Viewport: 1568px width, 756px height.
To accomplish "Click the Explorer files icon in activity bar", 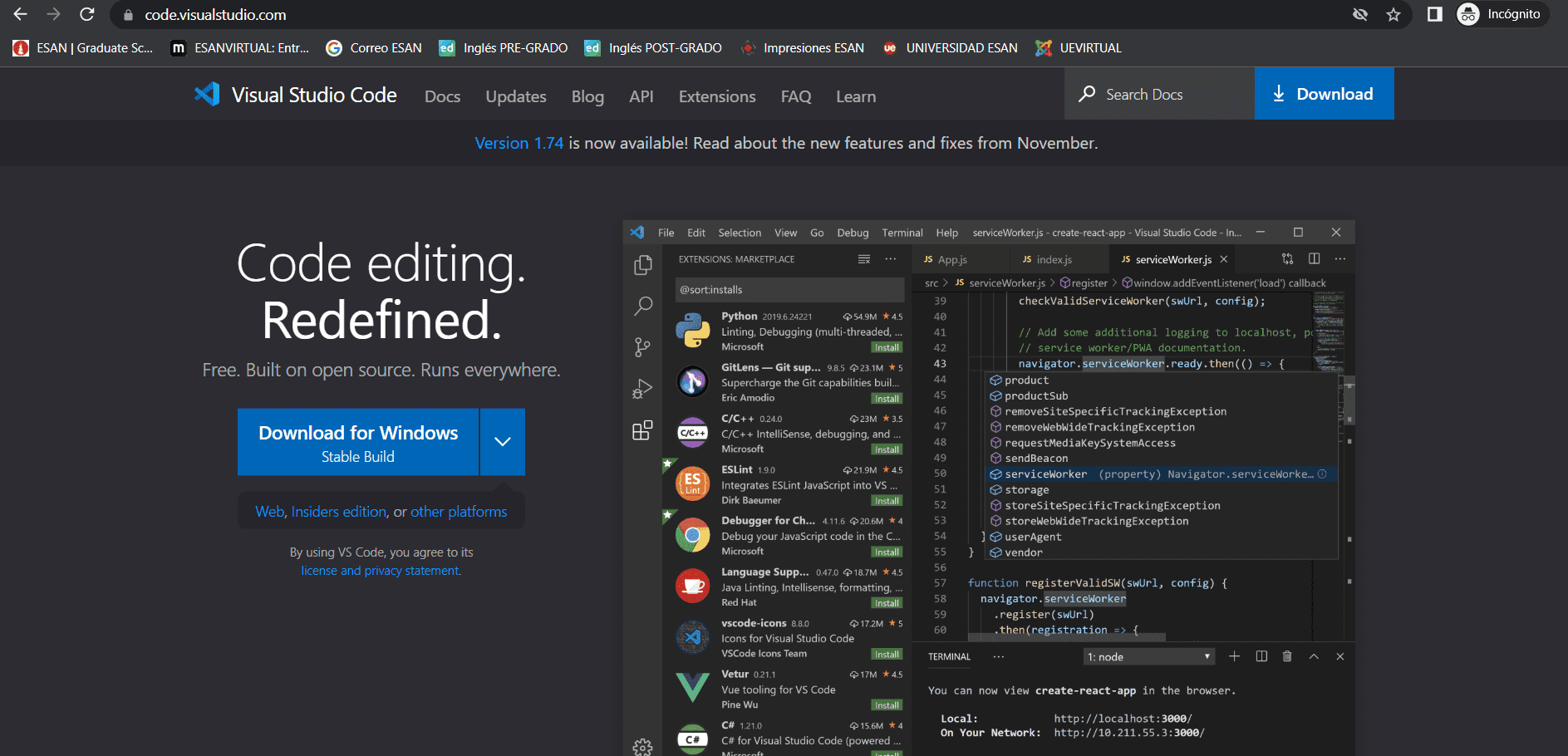I will 642,265.
